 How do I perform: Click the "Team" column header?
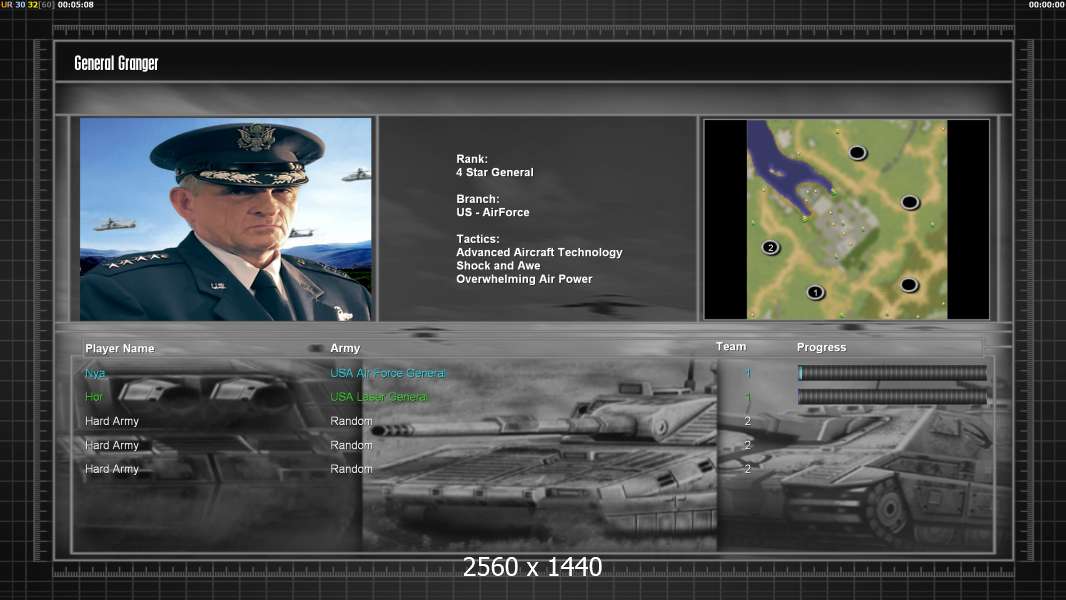731,347
